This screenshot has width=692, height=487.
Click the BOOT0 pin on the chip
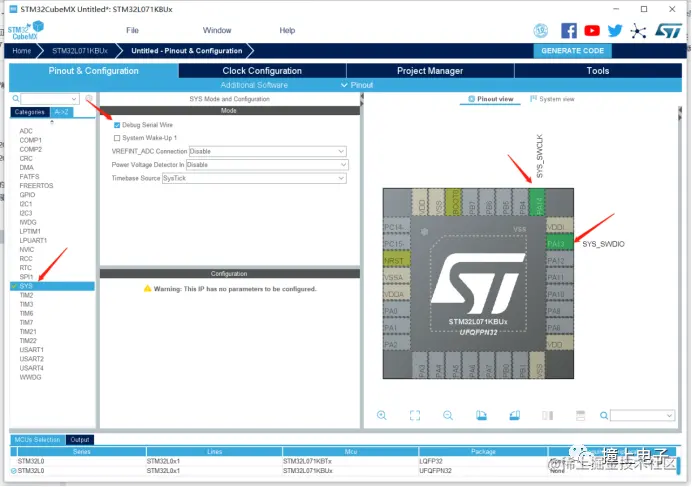pyautogui.click(x=453, y=202)
